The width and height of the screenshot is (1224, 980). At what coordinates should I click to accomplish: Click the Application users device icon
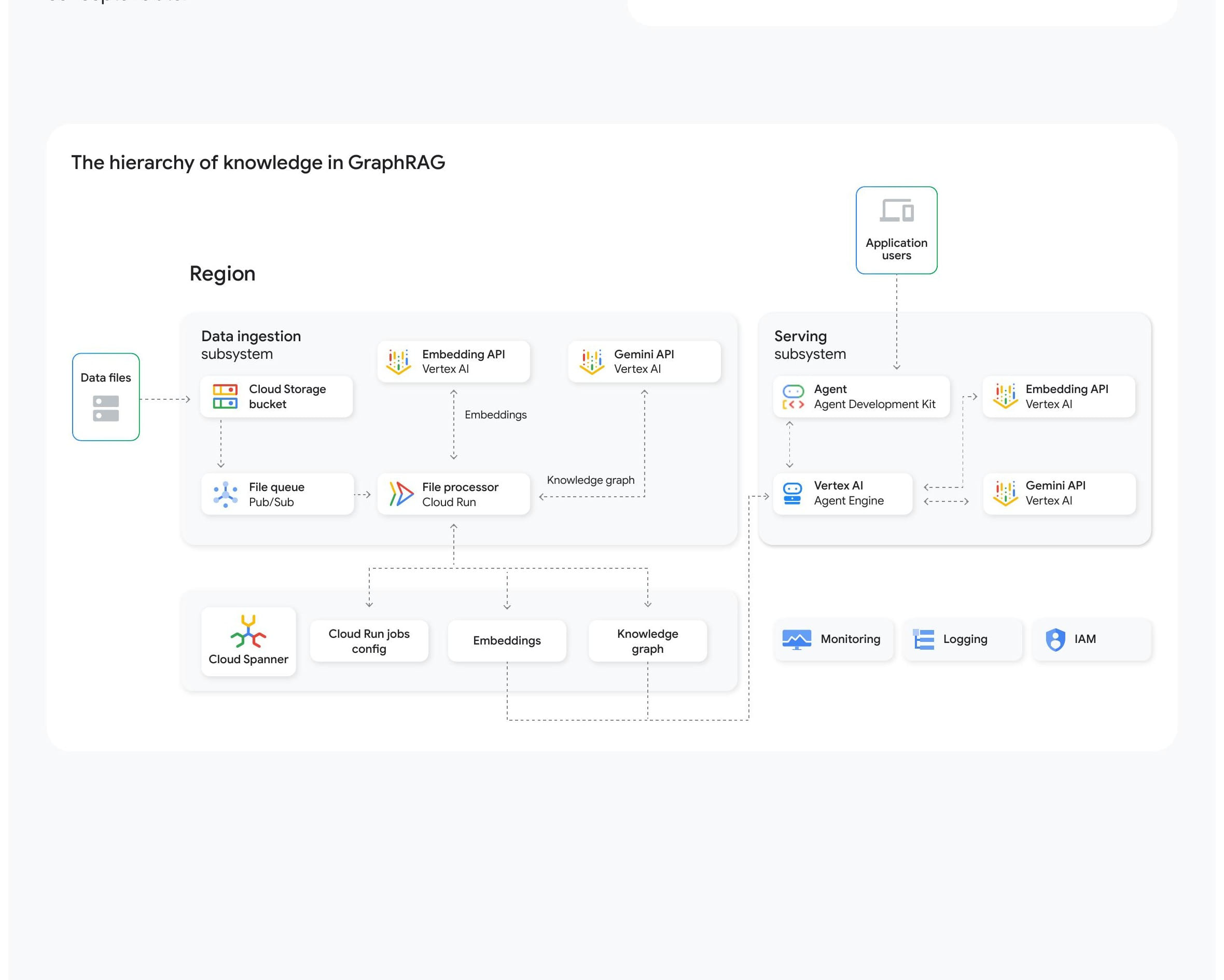point(896,211)
